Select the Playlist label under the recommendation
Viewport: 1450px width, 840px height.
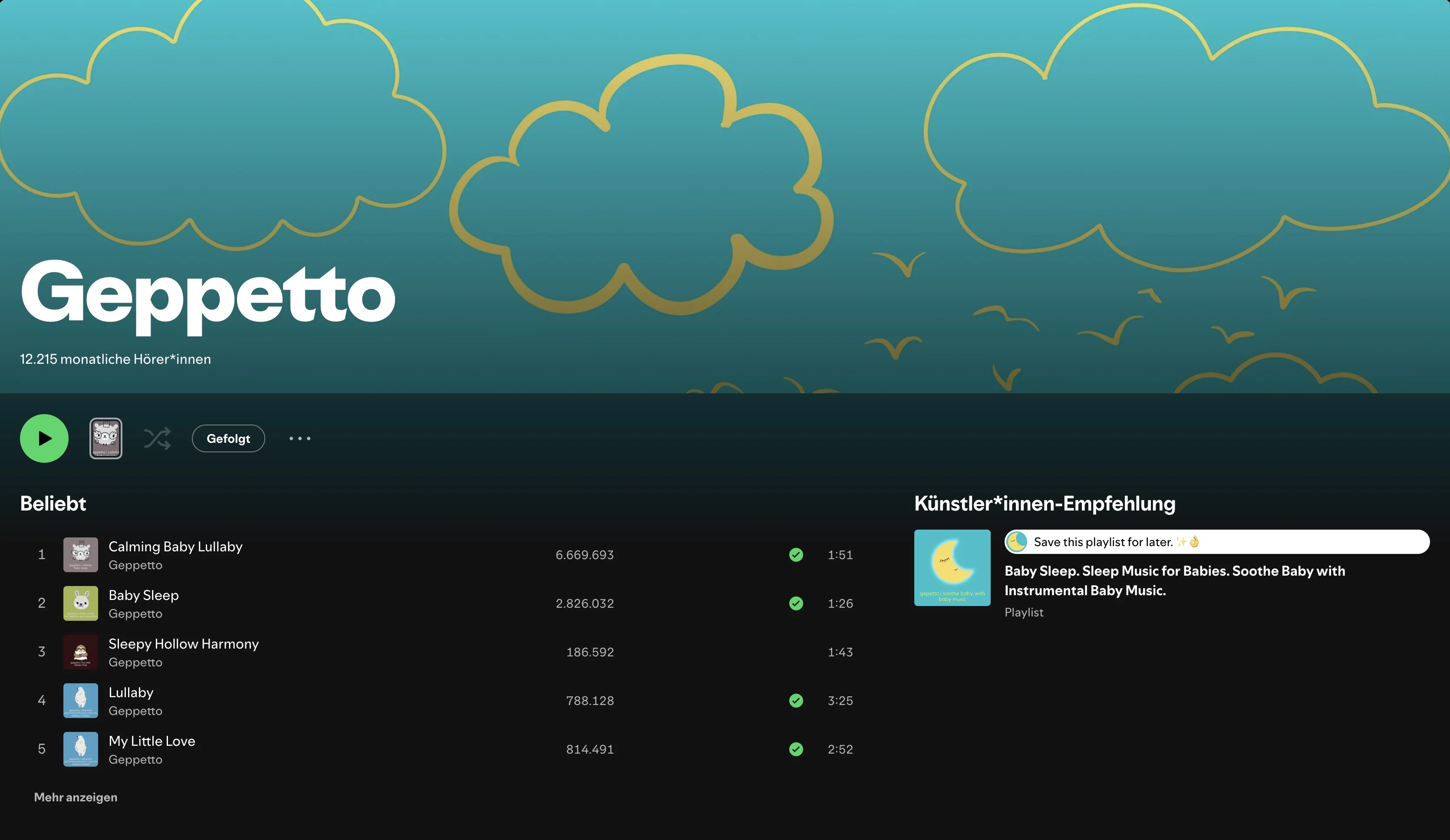click(x=1024, y=612)
